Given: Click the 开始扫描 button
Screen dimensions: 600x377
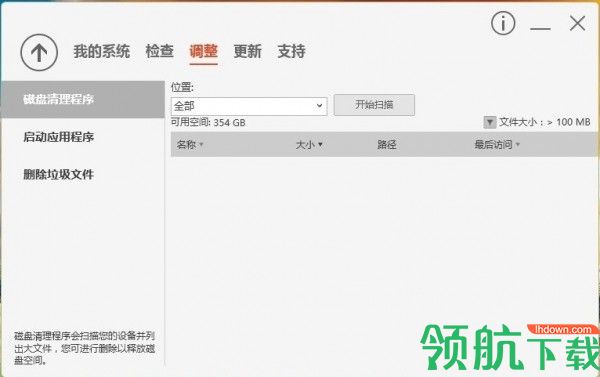Looking at the screenshot, I should pyautogui.click(x=374, y=105).
